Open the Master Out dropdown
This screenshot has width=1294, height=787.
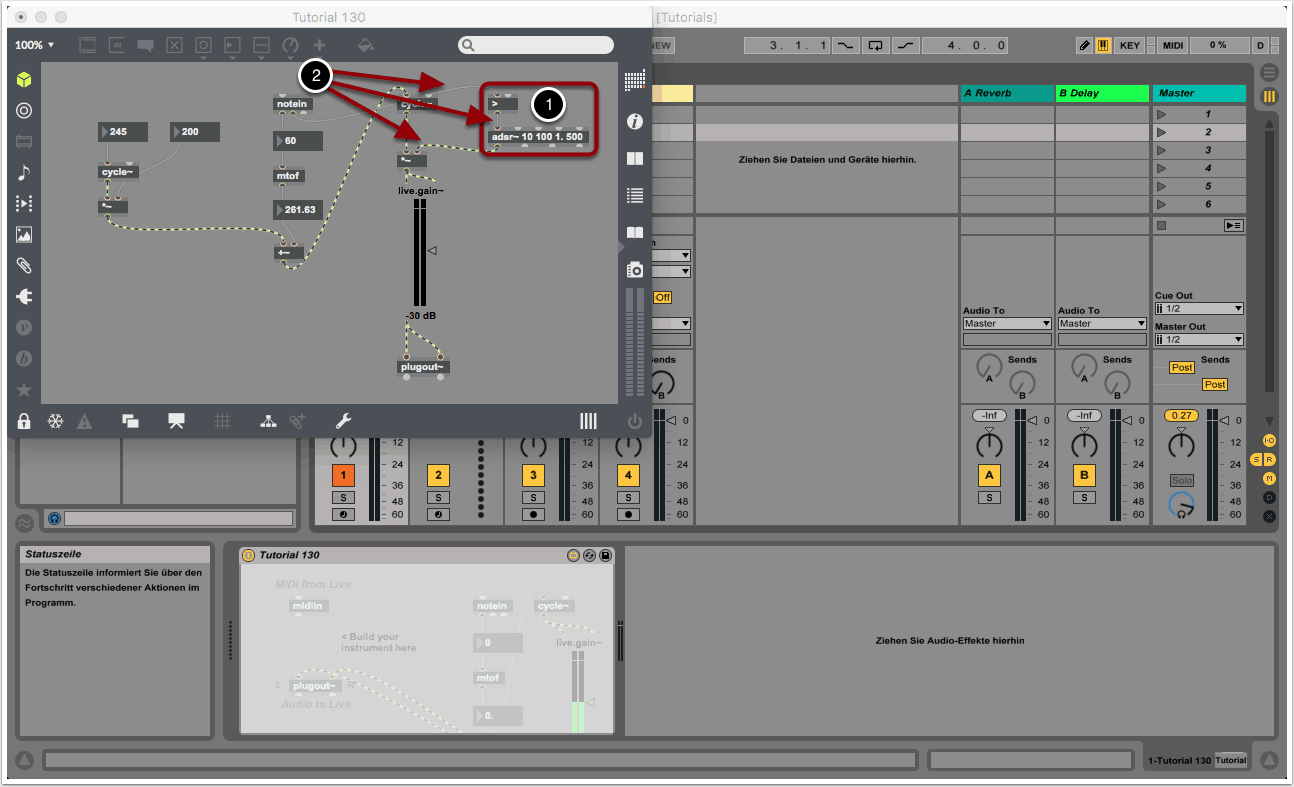coord(1198,340)
